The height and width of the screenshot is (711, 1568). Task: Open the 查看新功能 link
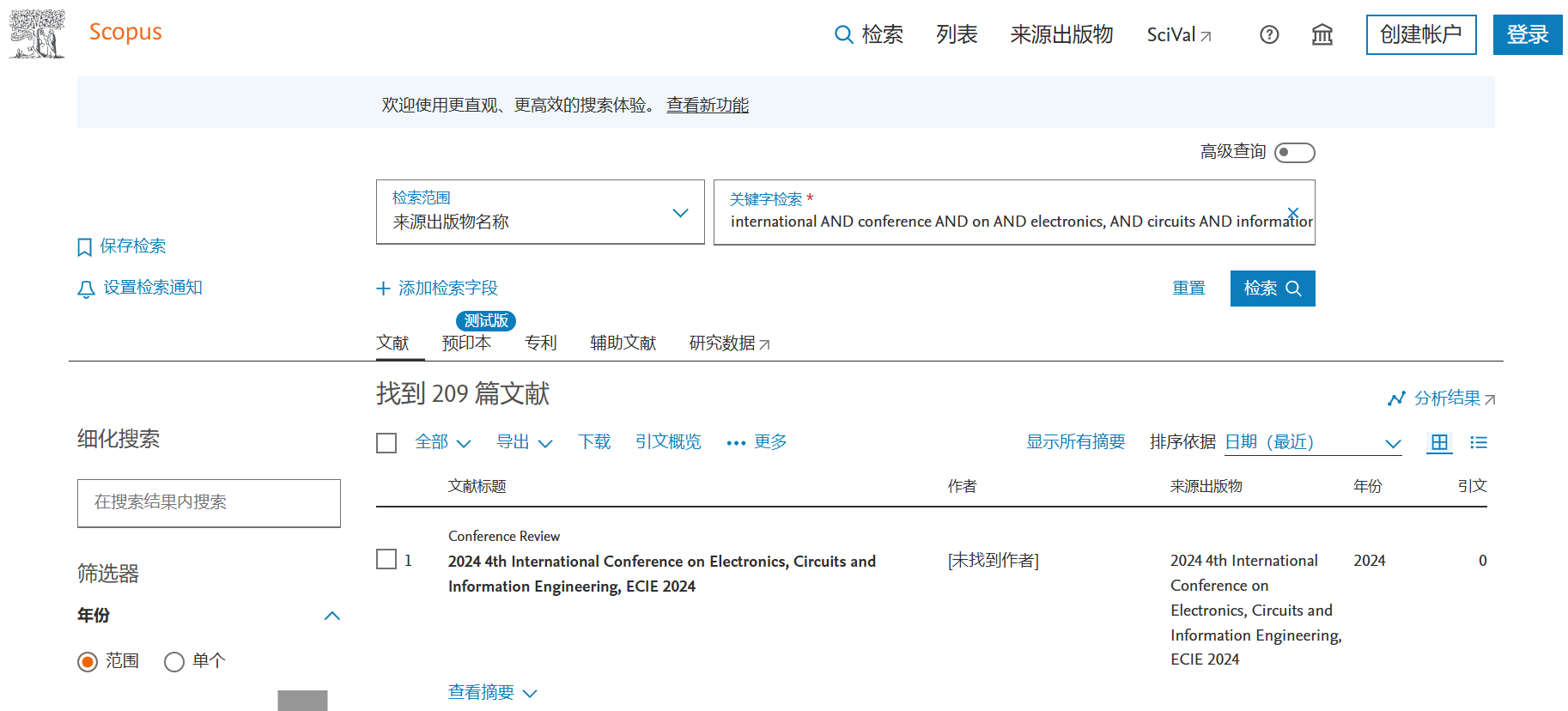pos(708,105)
